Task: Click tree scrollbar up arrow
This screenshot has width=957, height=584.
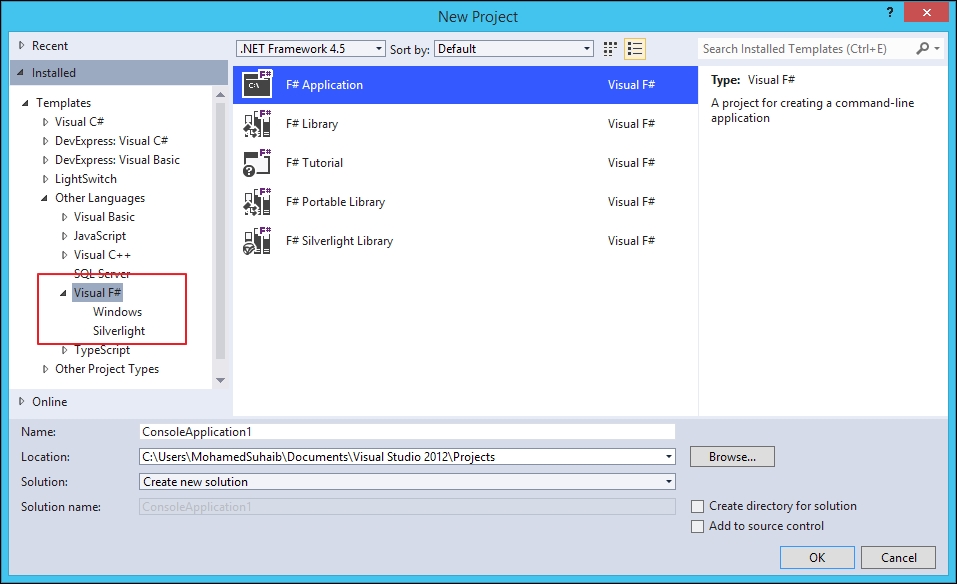Action: click(x=220, y=94)
